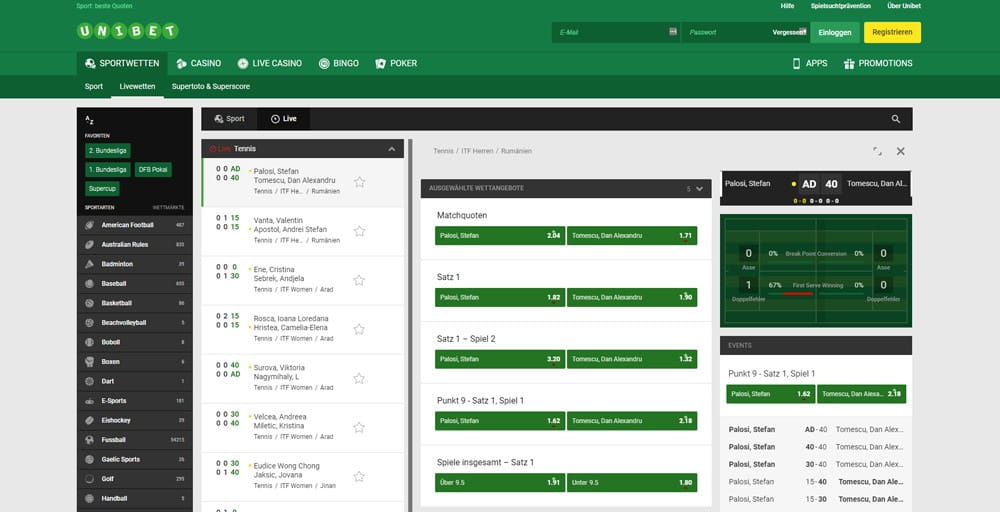This screenshot has width=1000, height=512.
Task: Click the Vergessen password link
Action: 788,33
